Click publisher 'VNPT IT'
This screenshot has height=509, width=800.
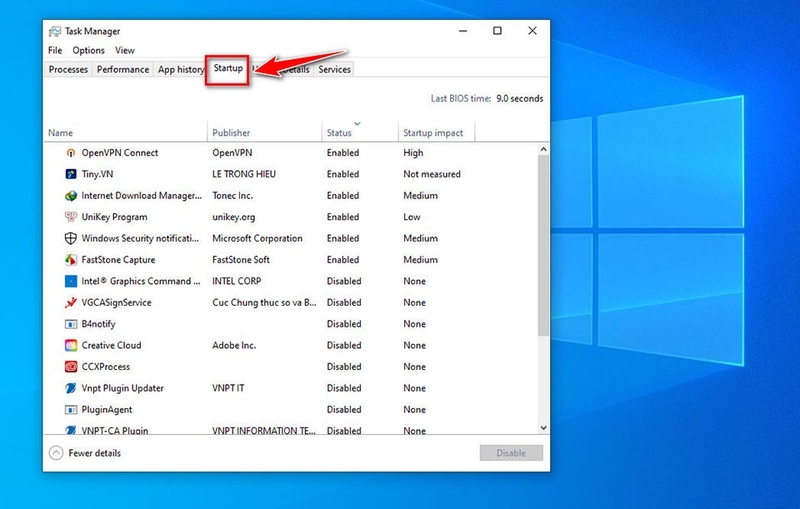(228, 389)
